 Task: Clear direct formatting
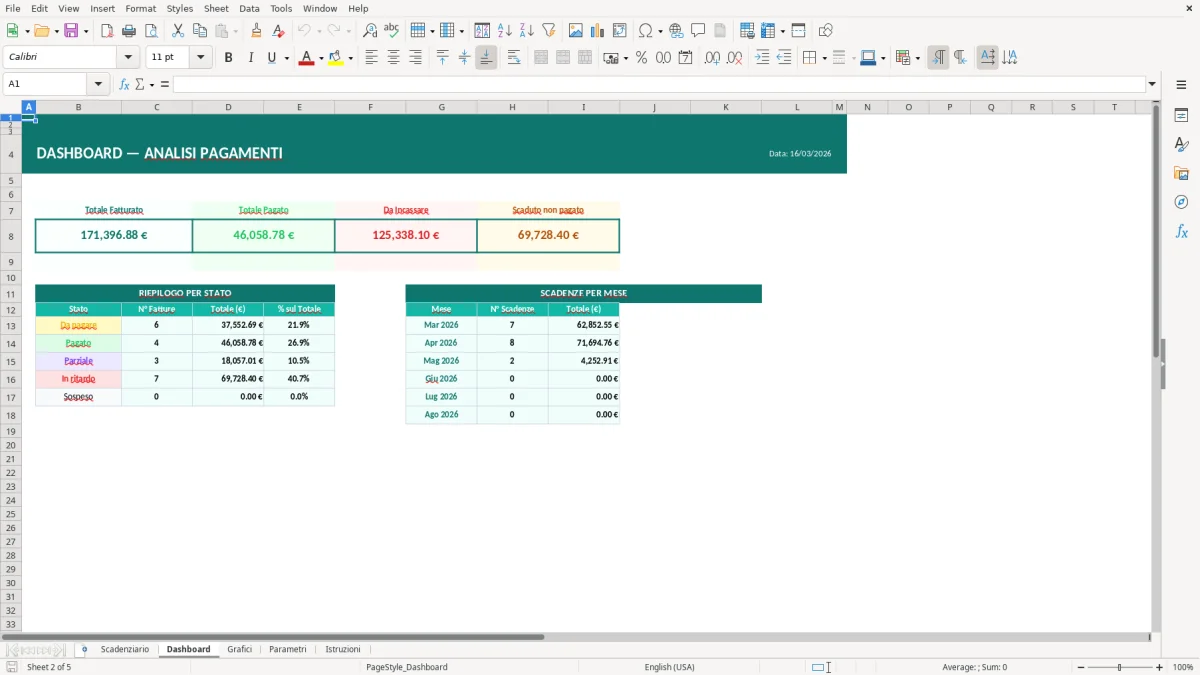click(x=278, y=31)
